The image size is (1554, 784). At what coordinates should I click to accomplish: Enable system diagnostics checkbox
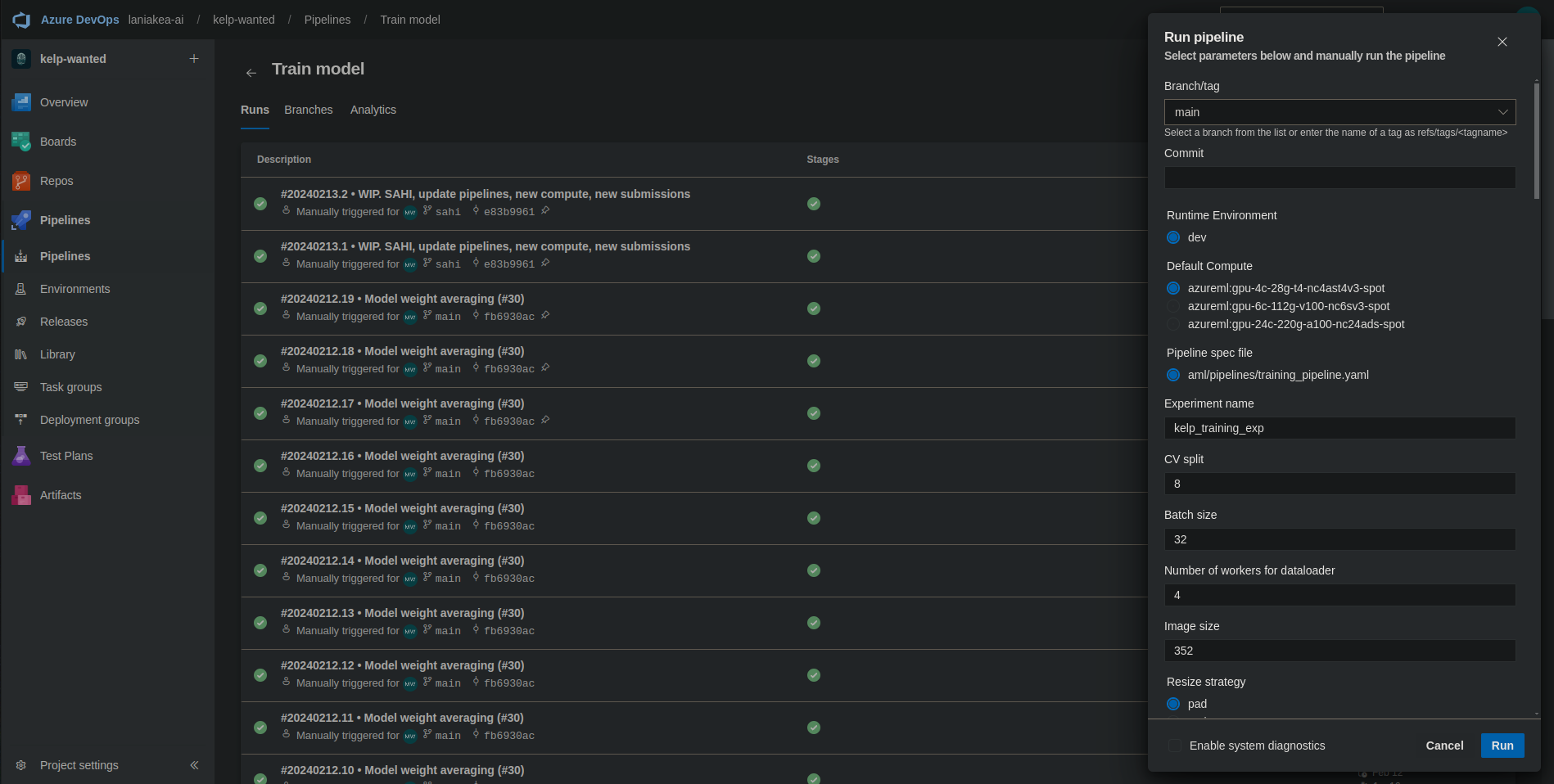point(1175,746)
